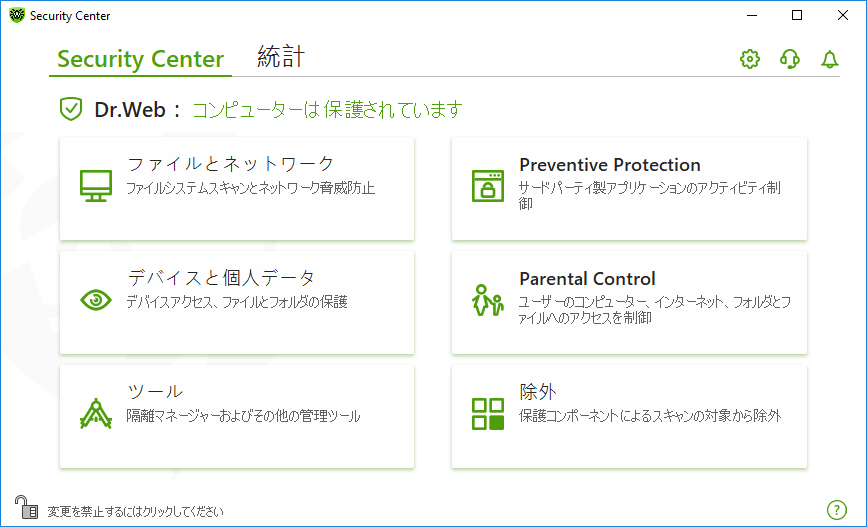The image size is (867, 527).
Task: Click the monitor icon for Files and Network
Action: coord(96,186)
